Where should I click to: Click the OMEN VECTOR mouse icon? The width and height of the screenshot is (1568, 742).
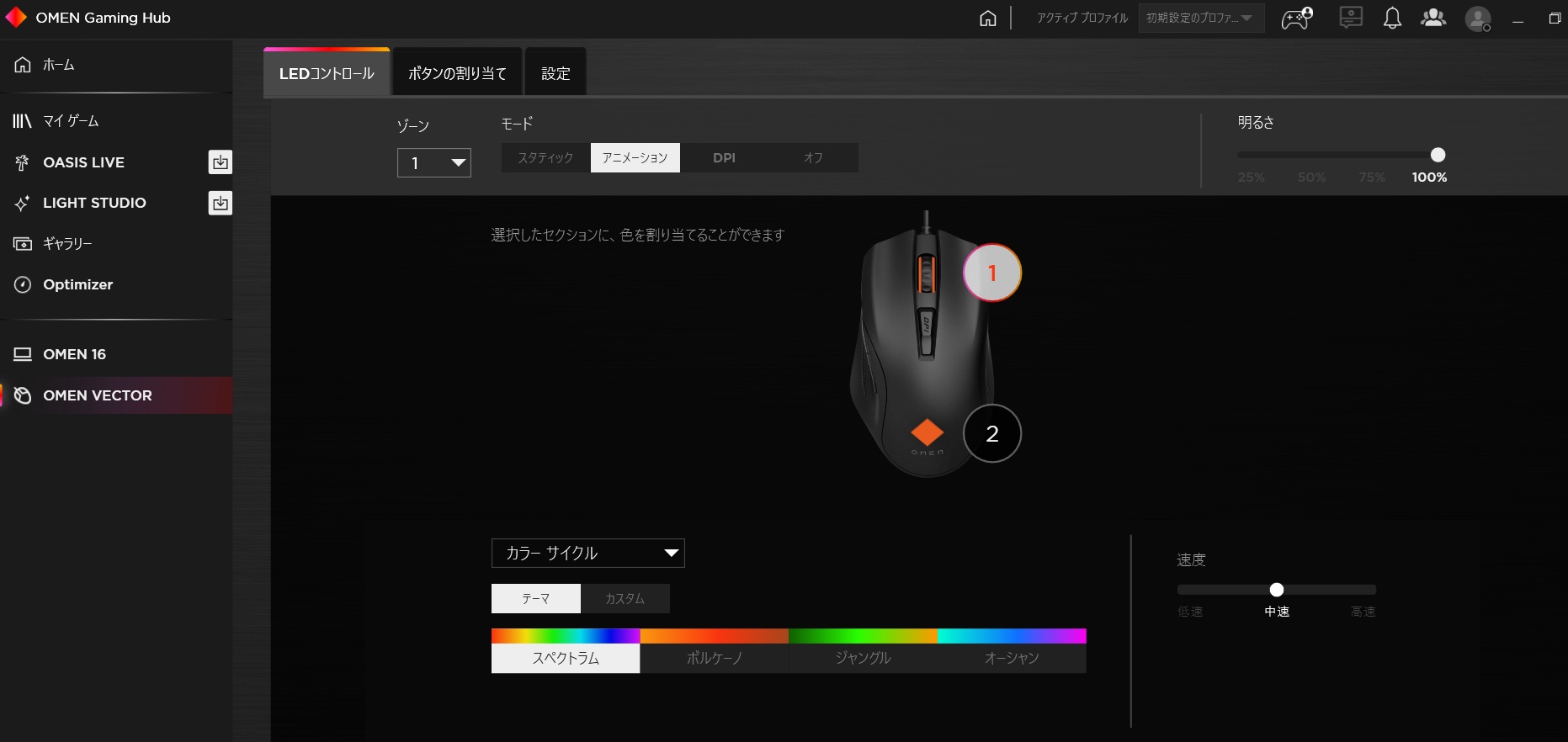(23, 395)
